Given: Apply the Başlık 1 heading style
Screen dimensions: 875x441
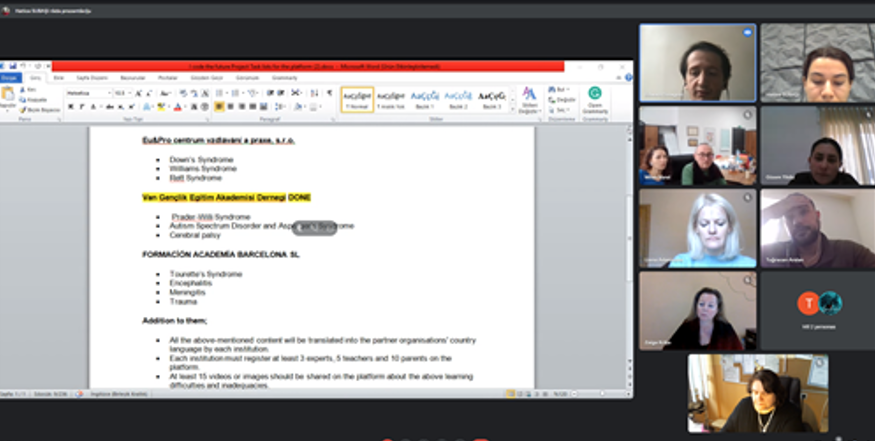Looking at the screenshot, I should point(425,98).
